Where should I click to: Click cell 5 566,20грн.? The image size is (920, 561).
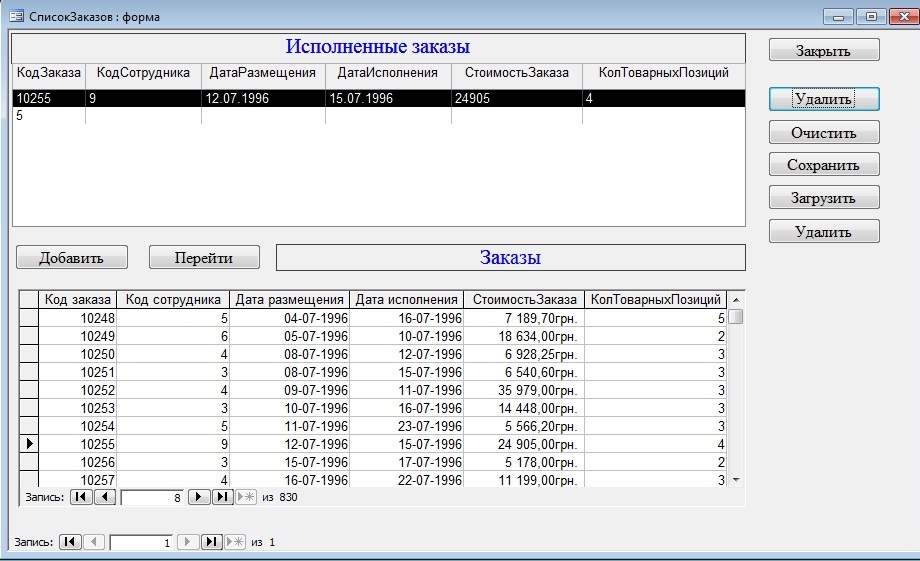pos(525,426)
